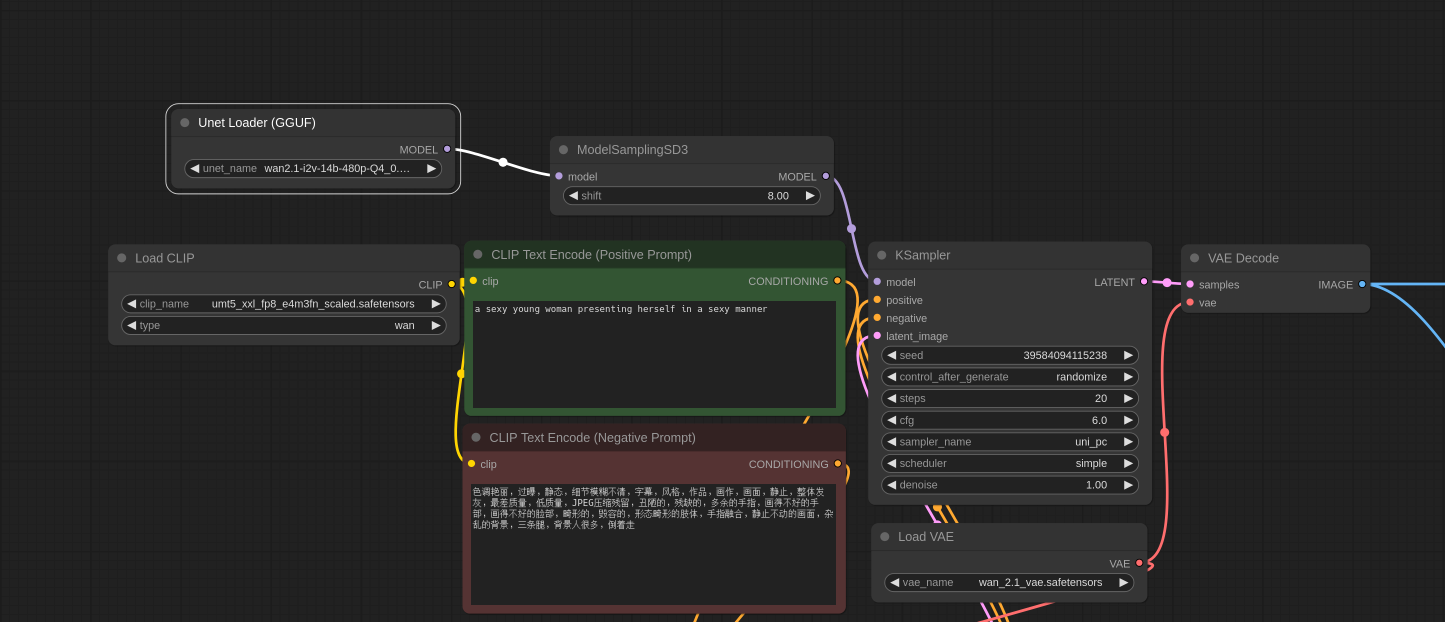Image resolution: width=1445 pixels, height=622 pixels.
Task: Select next unet_name with right arrow
Action: 431,168
